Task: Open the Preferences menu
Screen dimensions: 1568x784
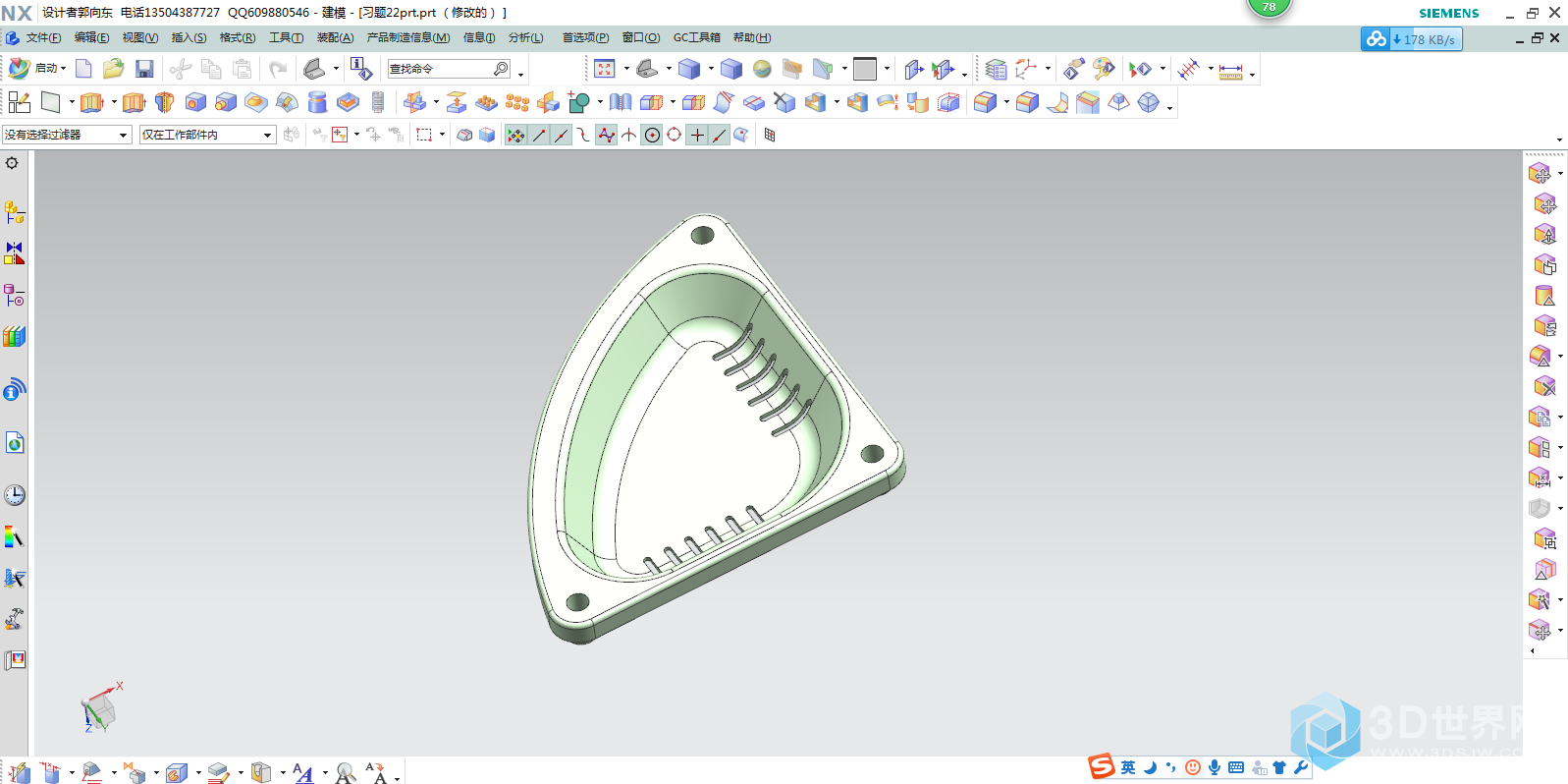Action: click(x=585, y=37)
